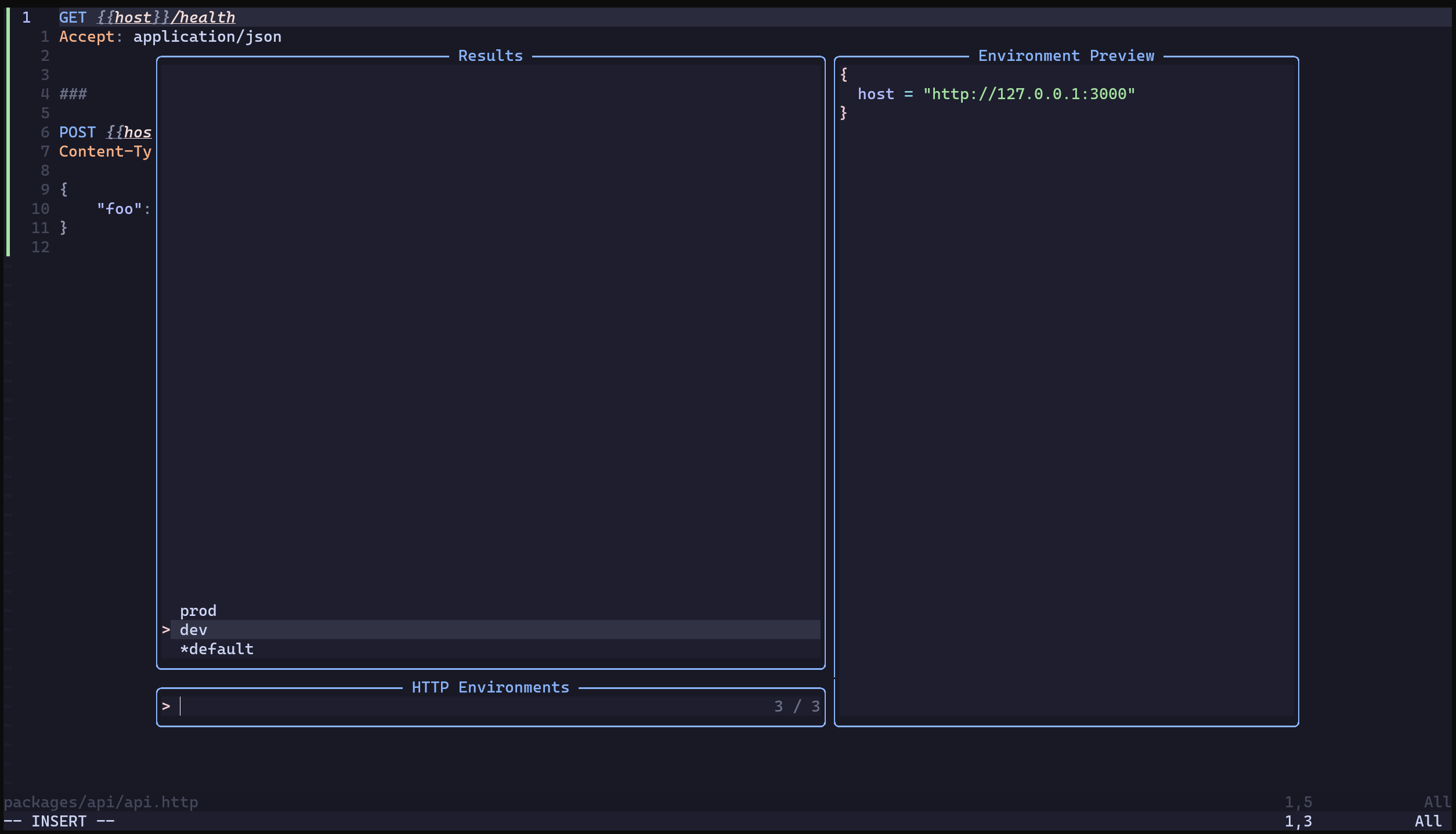Click the HTTP Environments search input
The width and height of the screenshot is (1456, 834).
[464, 706]
